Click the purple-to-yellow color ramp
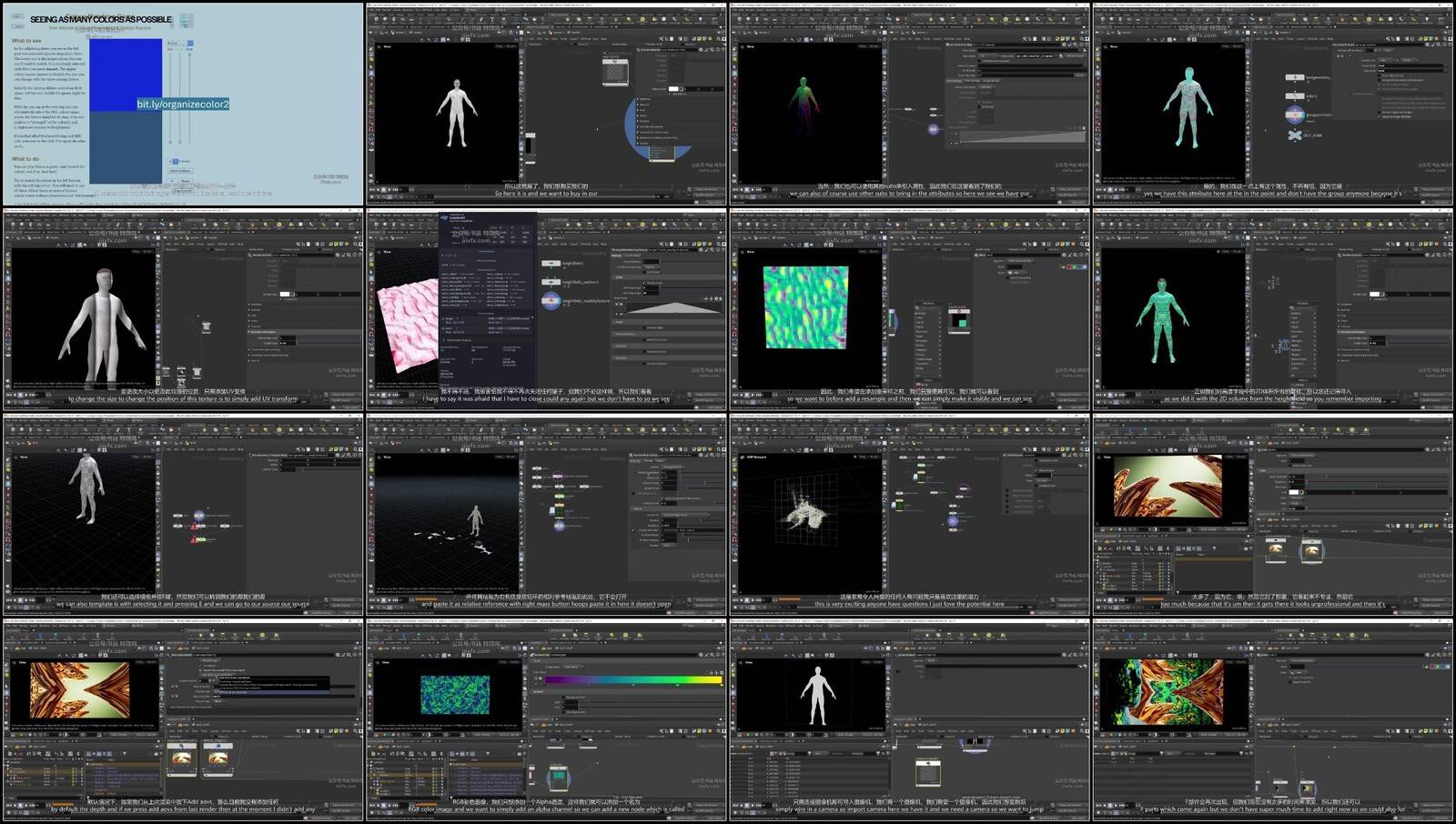The height and width of the screenshot is (824, 1456). [632, 679]
